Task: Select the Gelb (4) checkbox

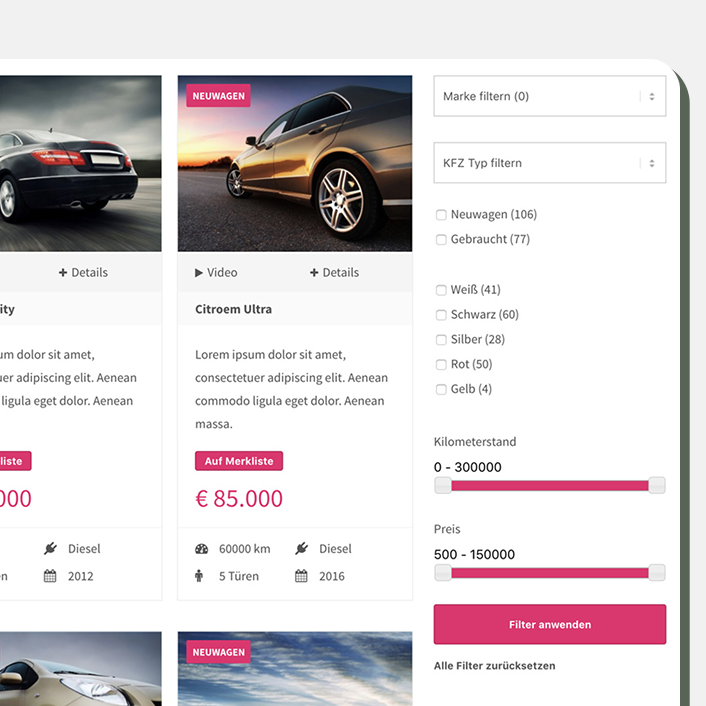Action: coord(441,389)
